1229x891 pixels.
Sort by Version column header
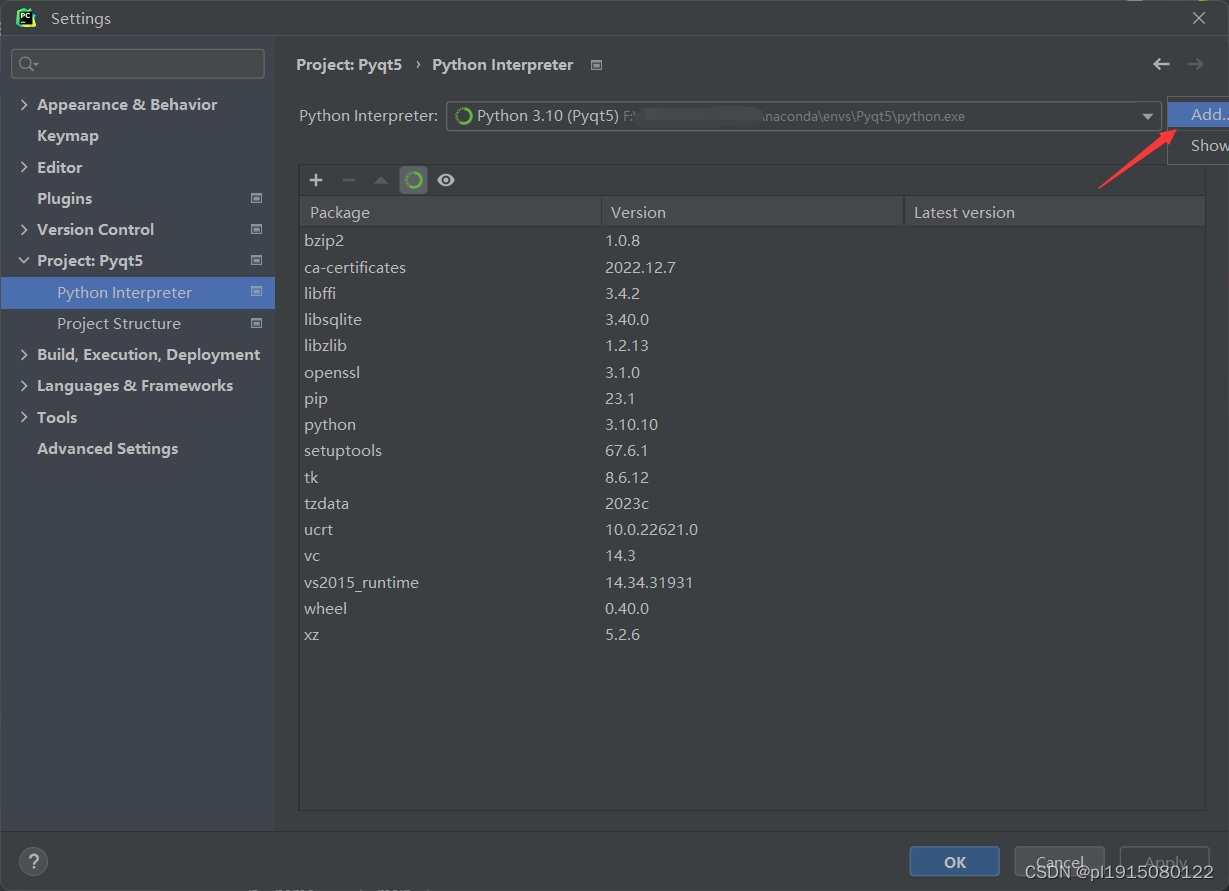click(752, 212)
